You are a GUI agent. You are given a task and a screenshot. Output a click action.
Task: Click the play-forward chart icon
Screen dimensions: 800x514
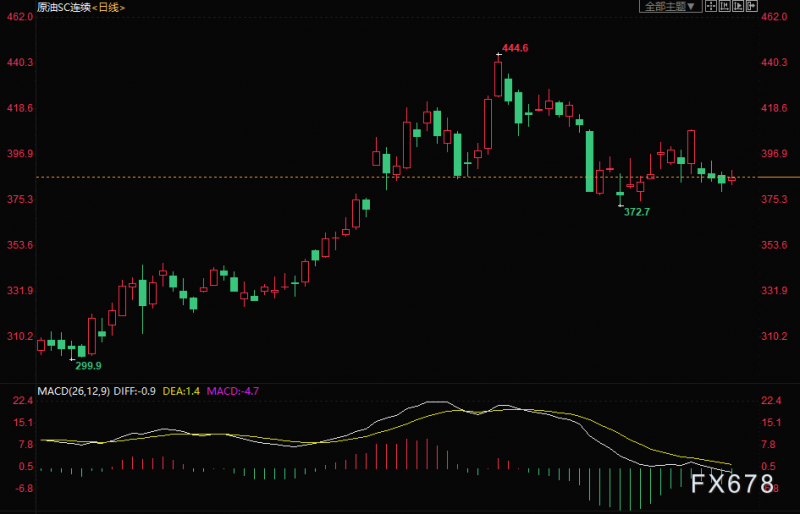[x=738, y=6]
